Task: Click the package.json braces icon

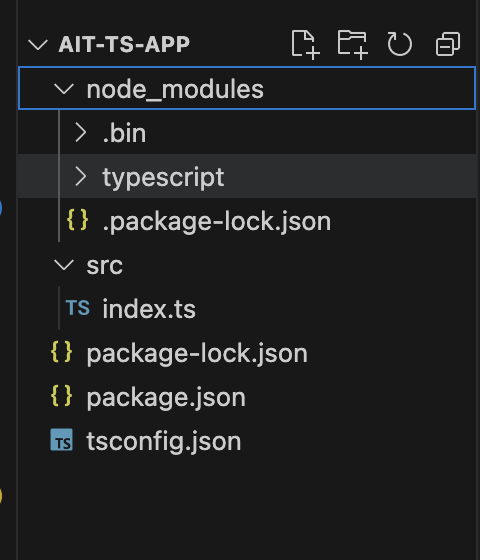Action: pyautogui.click(x=61, y=396)
